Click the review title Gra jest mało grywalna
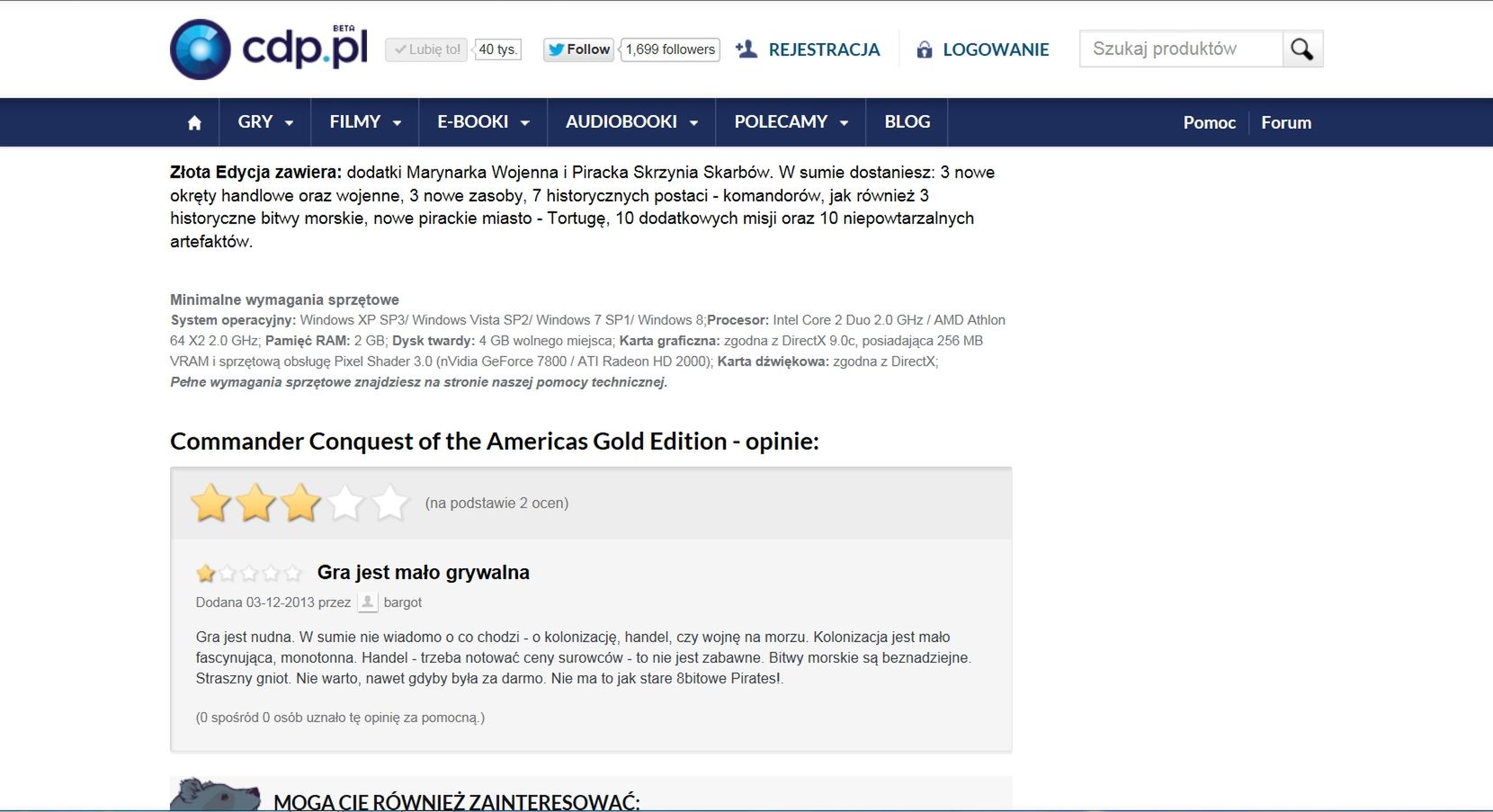This screenshot has width=1493, height=812. 424,573
